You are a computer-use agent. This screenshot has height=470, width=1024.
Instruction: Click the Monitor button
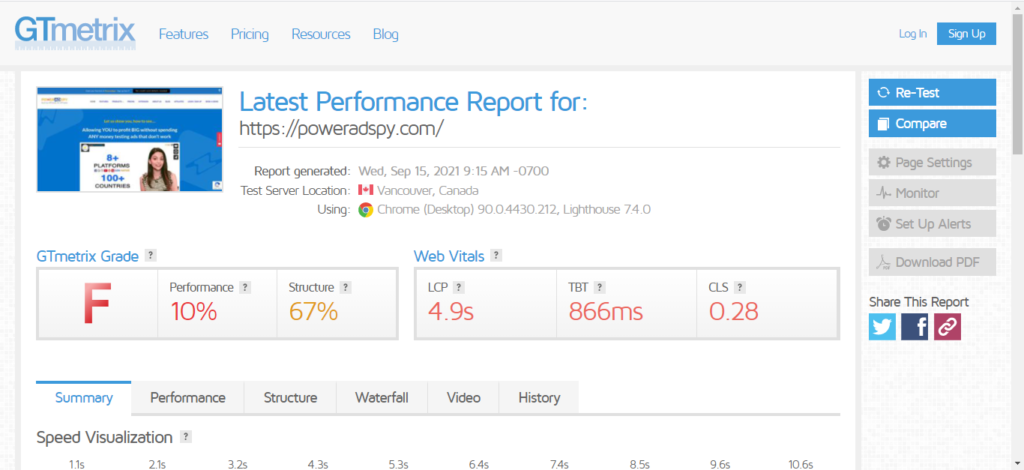pos(933,193)
